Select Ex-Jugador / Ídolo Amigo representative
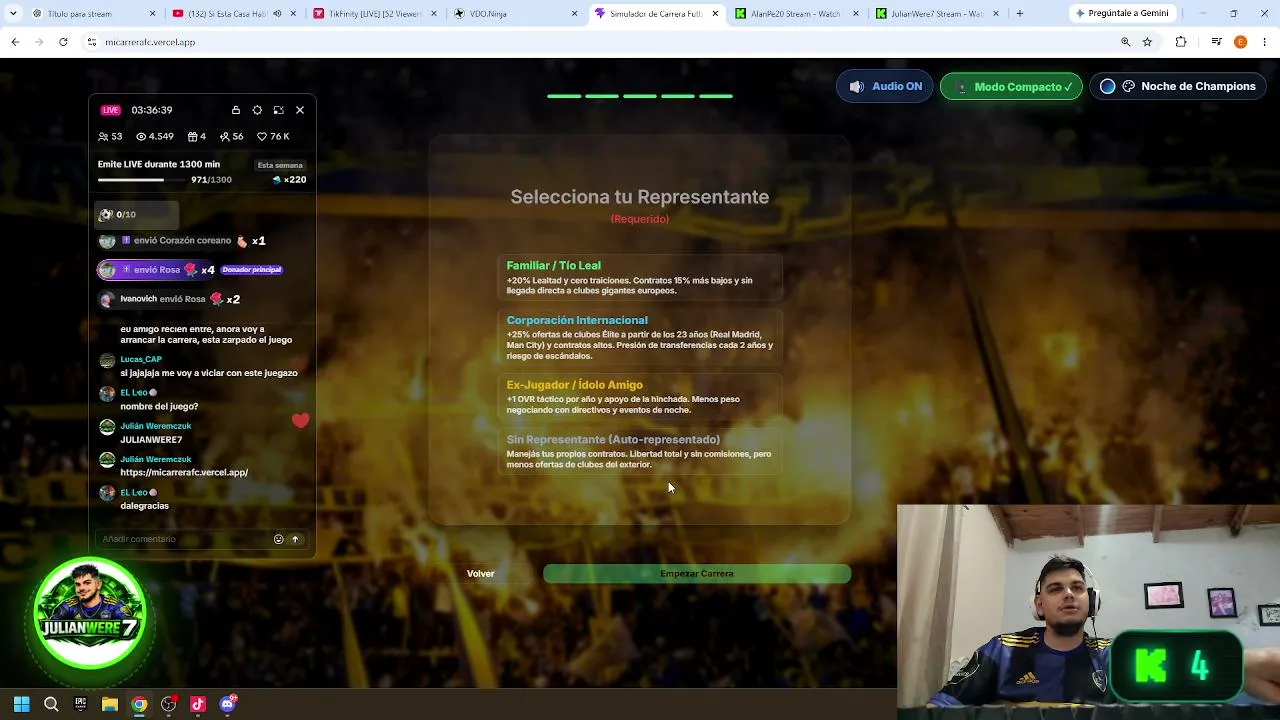This screenshot has height=720, width=1280. [x=640, y=397]
